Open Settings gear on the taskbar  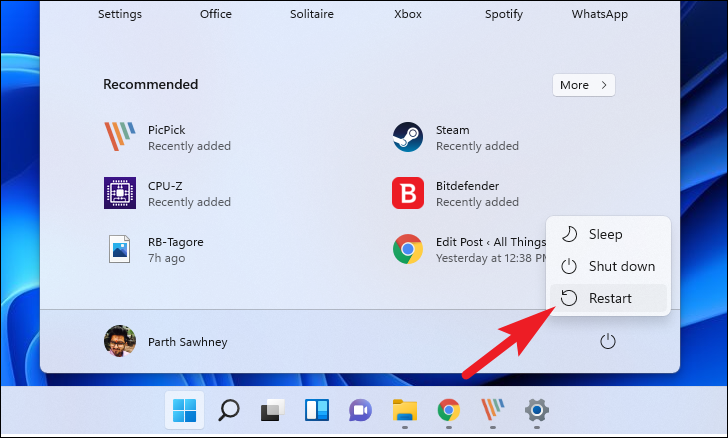click(537, 410)
